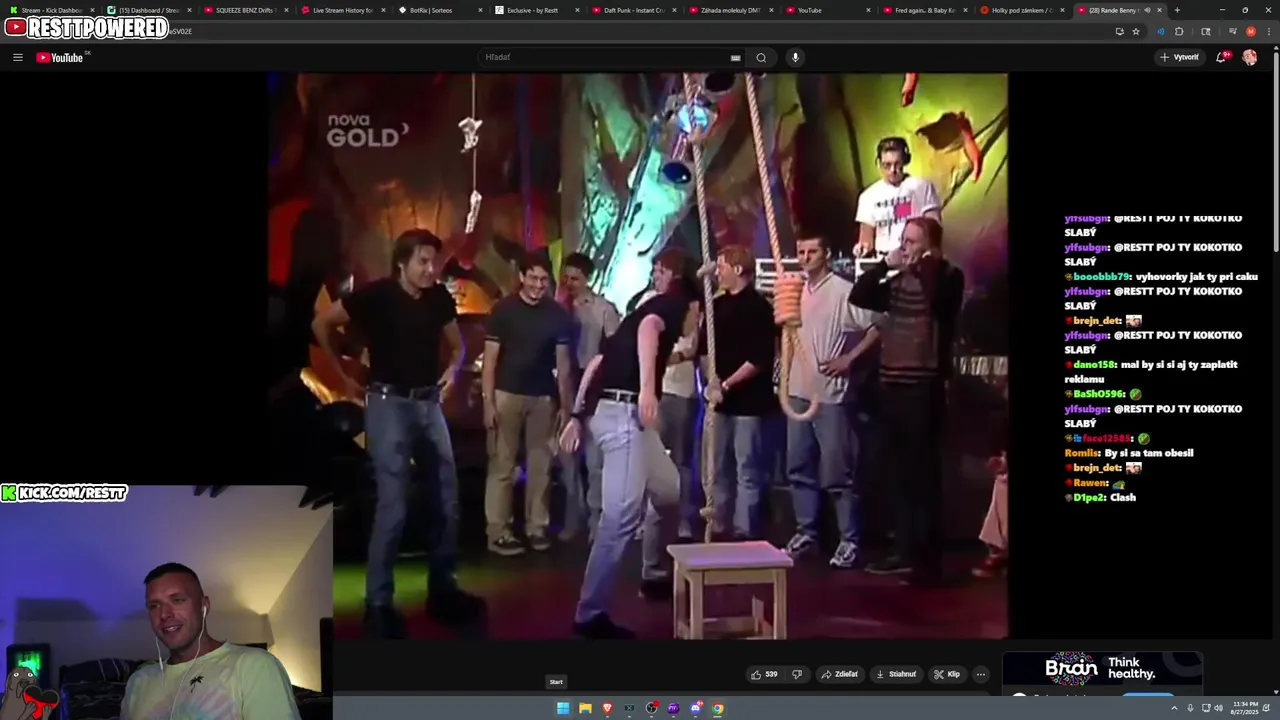The image size is (1280, 720).
Task: Open the Windows Start menu
Action: pos(563,708)
